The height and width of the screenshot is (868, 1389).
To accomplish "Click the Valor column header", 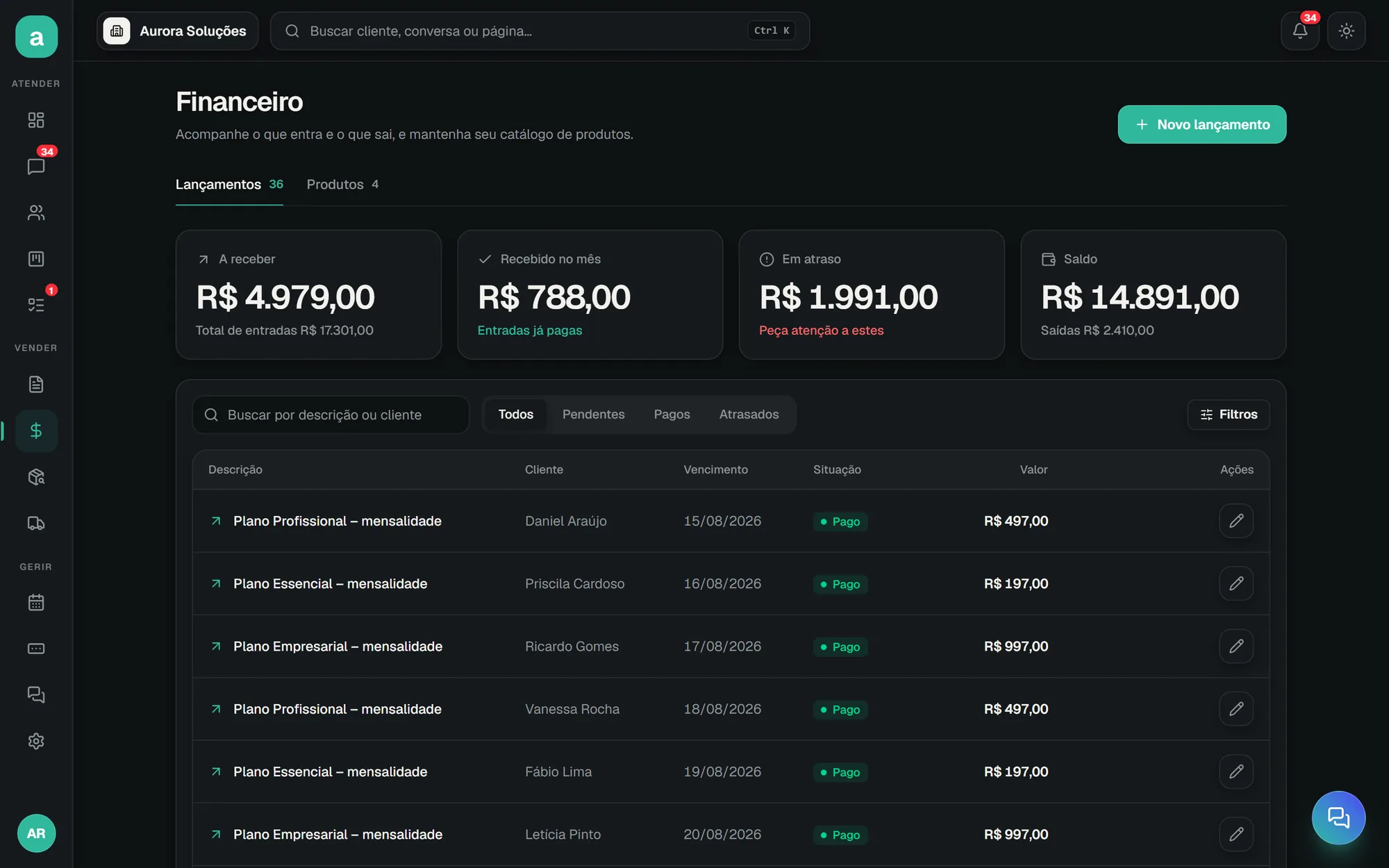I will [x=1033, y=469].
